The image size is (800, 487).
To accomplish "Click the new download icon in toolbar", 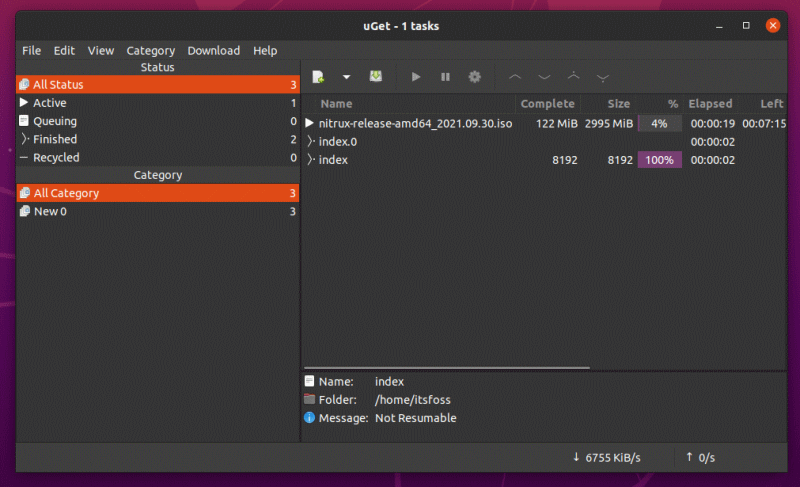I will (x=318, y=77).
